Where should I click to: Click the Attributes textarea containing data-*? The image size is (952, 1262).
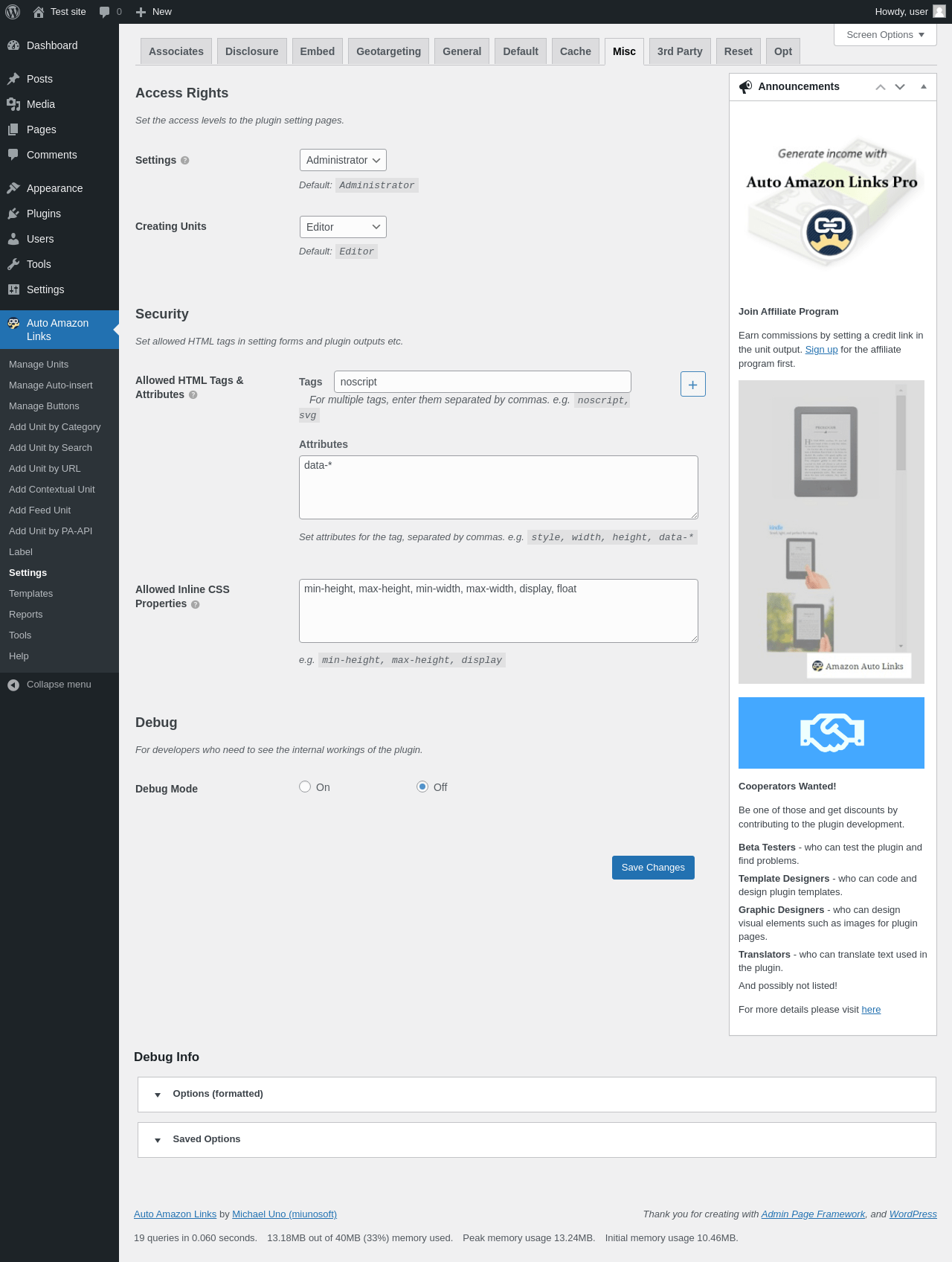498,487
